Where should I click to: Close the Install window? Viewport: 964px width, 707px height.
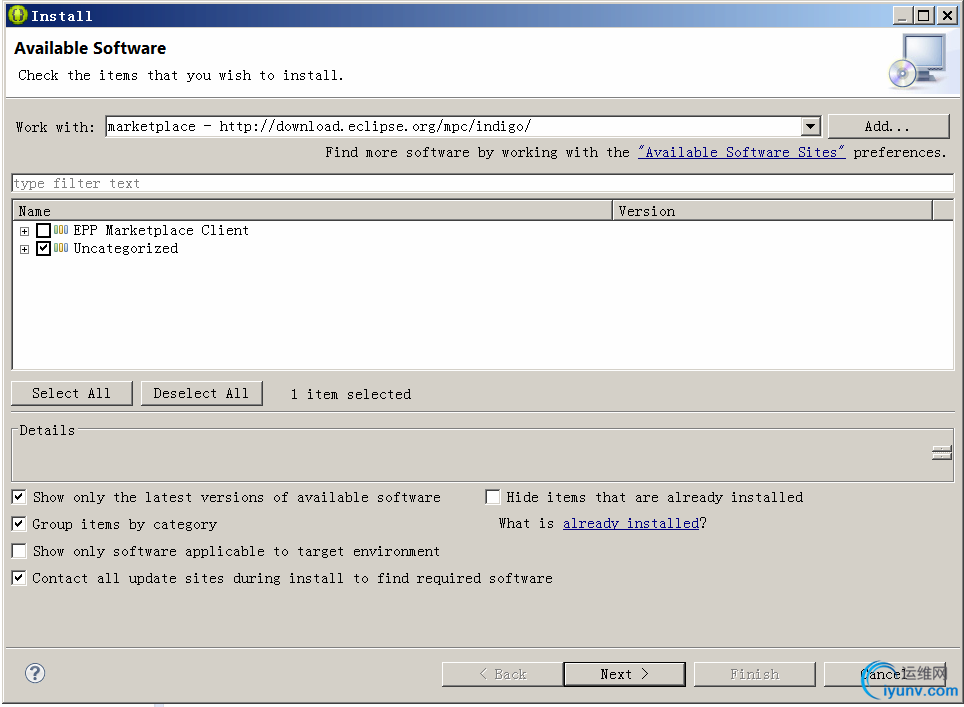[947, 15]
